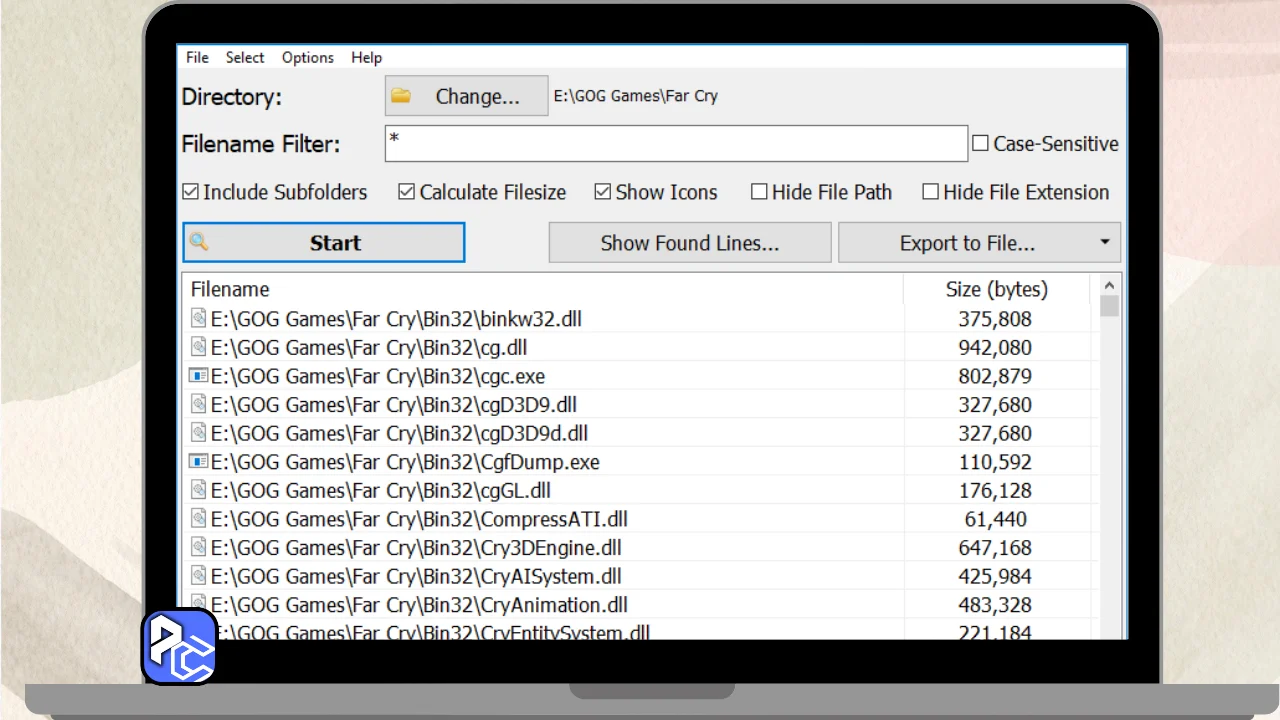Click the Show Found Lines button
This screenshot has height=720, width=1280.
689,243
